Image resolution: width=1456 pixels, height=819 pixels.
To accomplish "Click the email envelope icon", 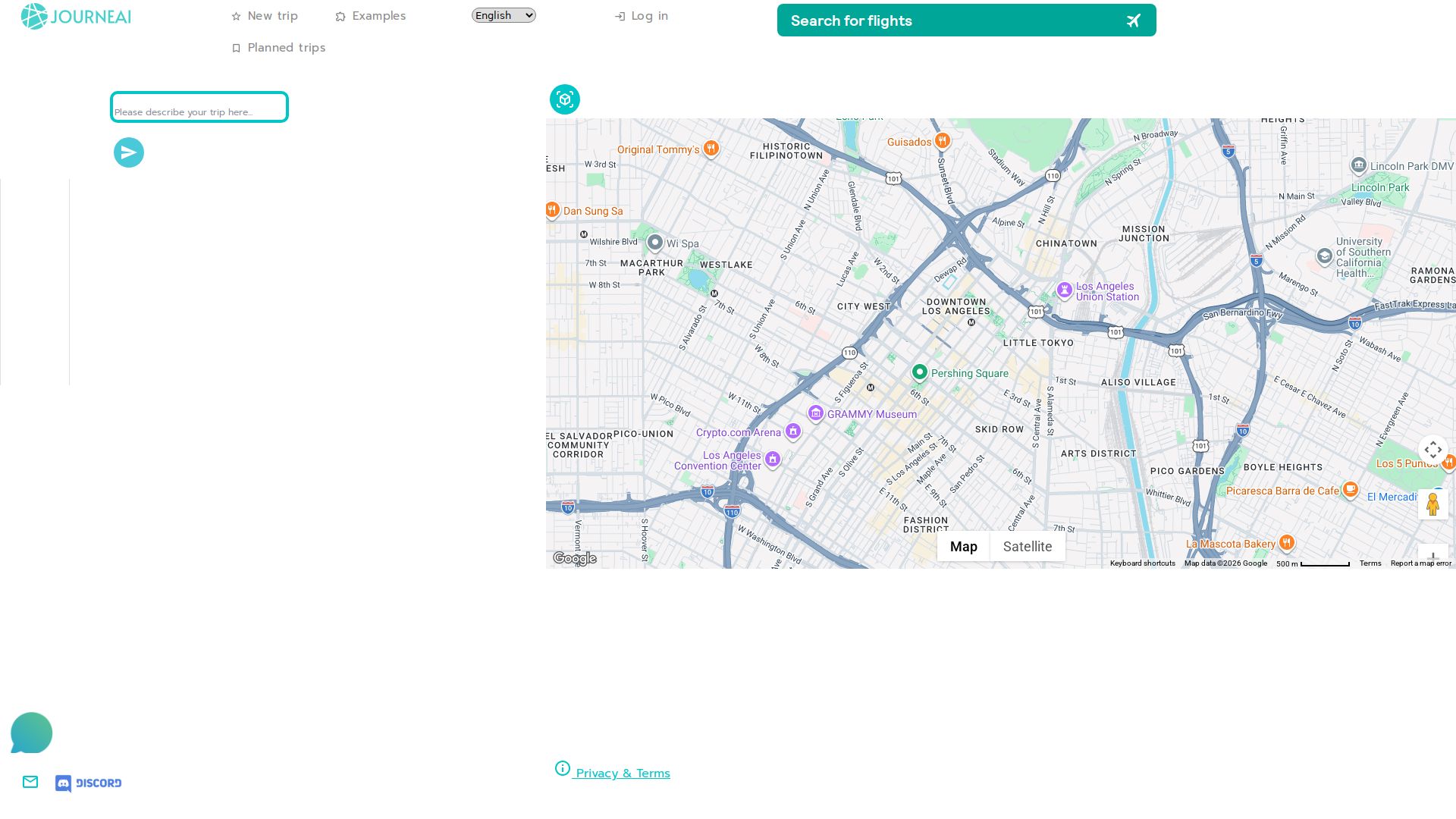I will (x=30, y=782).
